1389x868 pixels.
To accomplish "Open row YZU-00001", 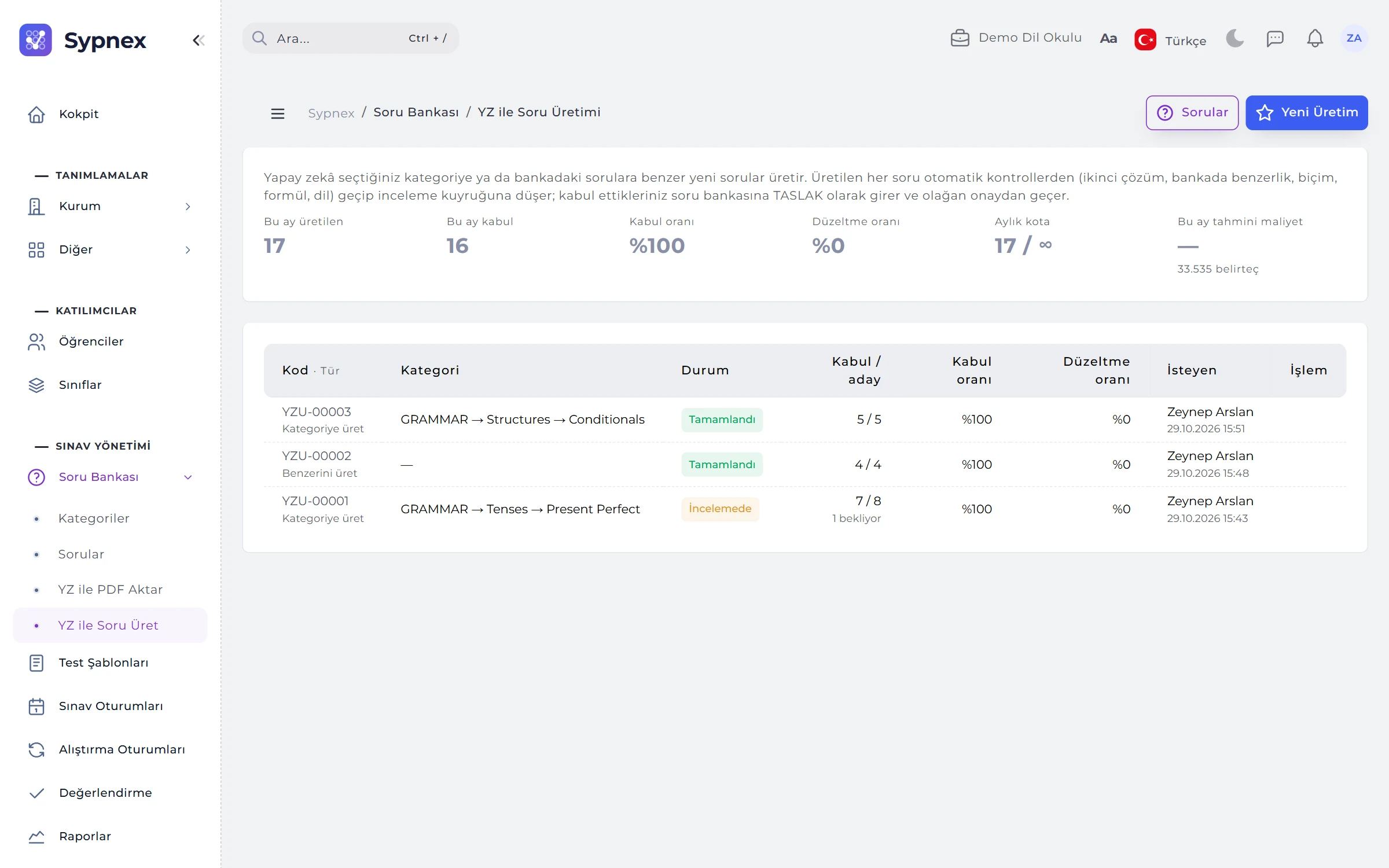I will [x=804, y=509].
